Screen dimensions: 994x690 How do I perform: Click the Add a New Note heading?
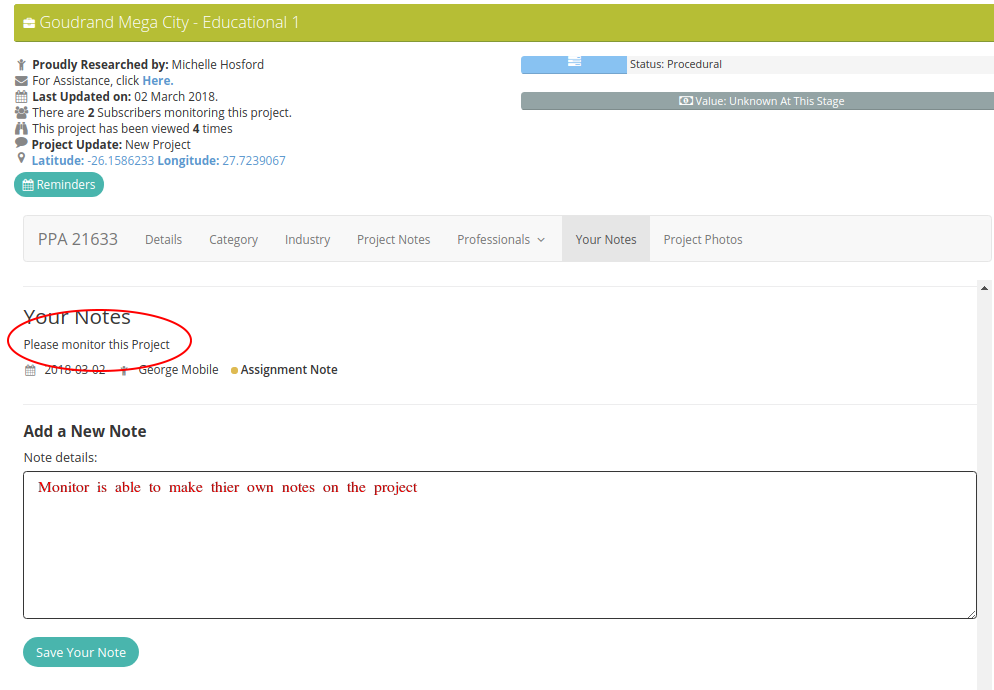click(x=85, y=431)
